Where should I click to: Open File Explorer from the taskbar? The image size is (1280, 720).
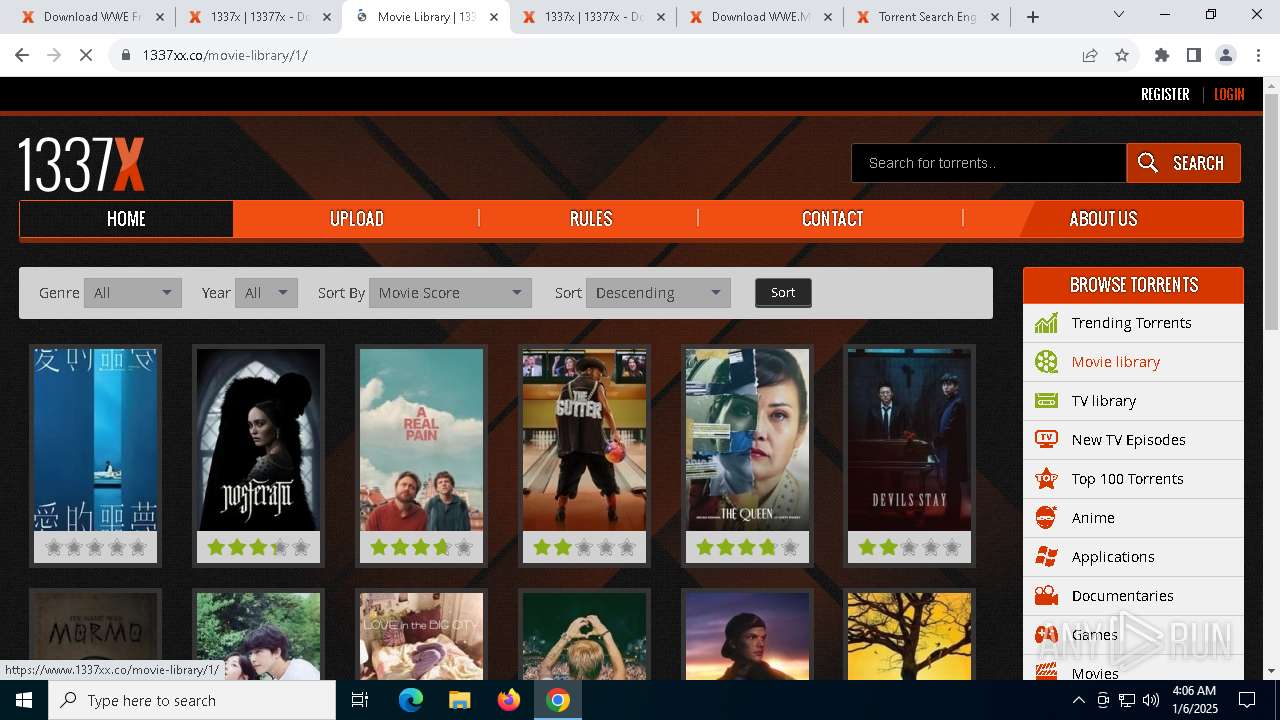(459, 700)
